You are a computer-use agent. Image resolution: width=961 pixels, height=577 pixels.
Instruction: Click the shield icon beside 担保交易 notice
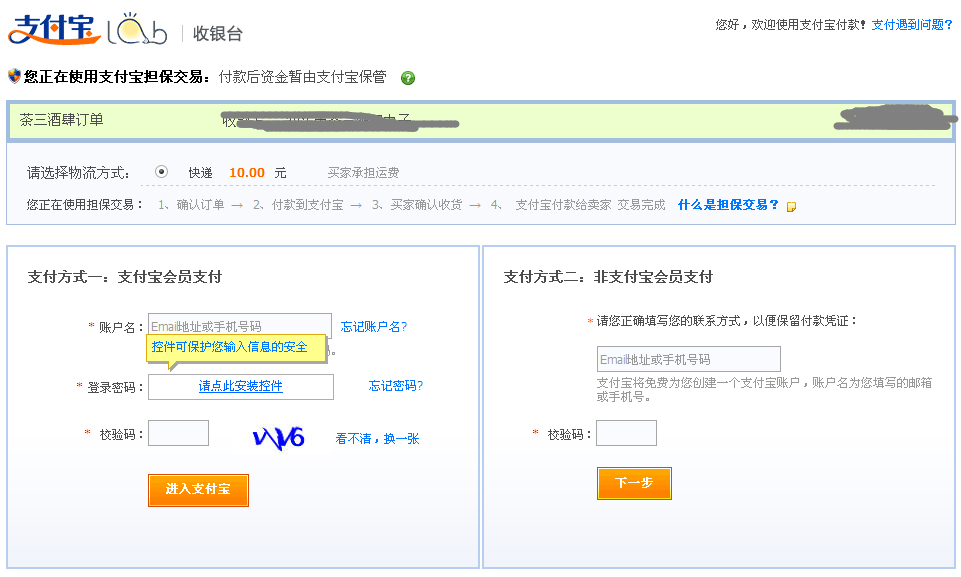coord(14,76)
